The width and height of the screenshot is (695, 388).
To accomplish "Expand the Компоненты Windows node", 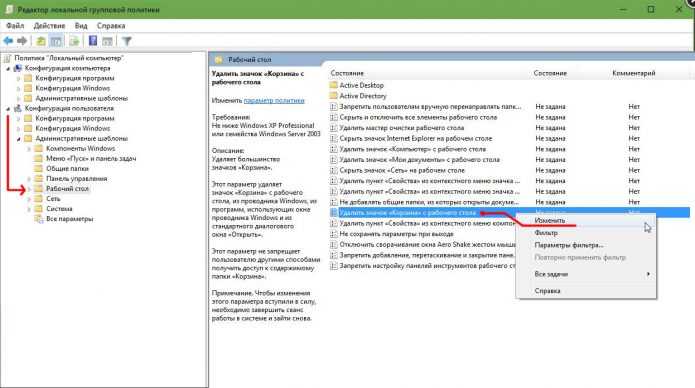I will click(29, 149).
